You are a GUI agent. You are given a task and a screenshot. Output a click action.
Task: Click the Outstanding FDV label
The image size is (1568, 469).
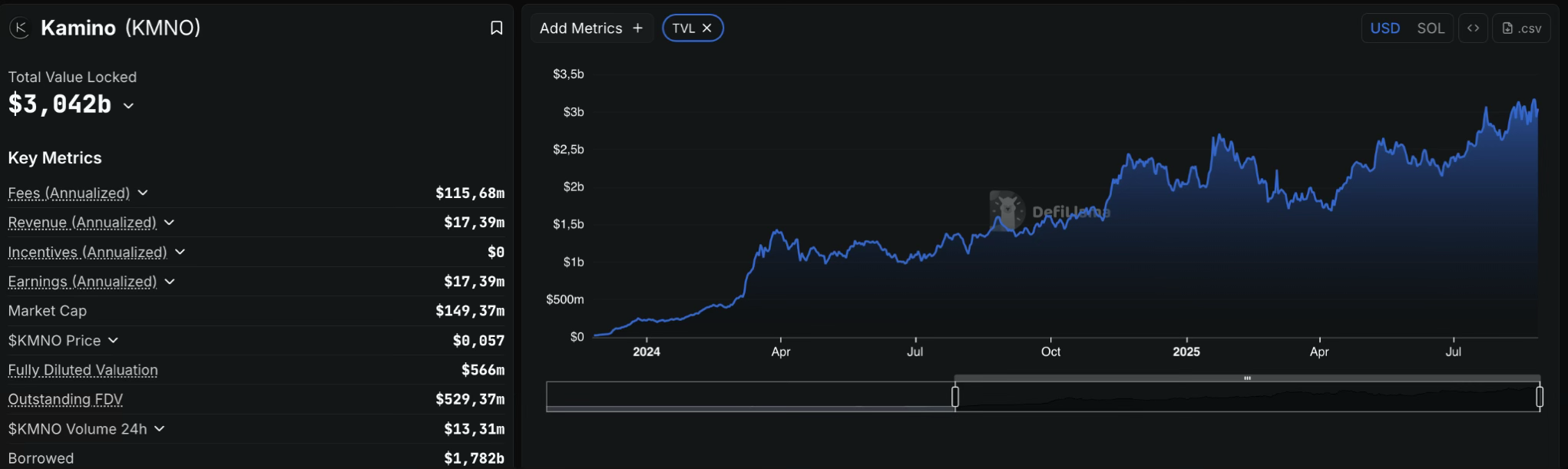(x=65, y=399)
